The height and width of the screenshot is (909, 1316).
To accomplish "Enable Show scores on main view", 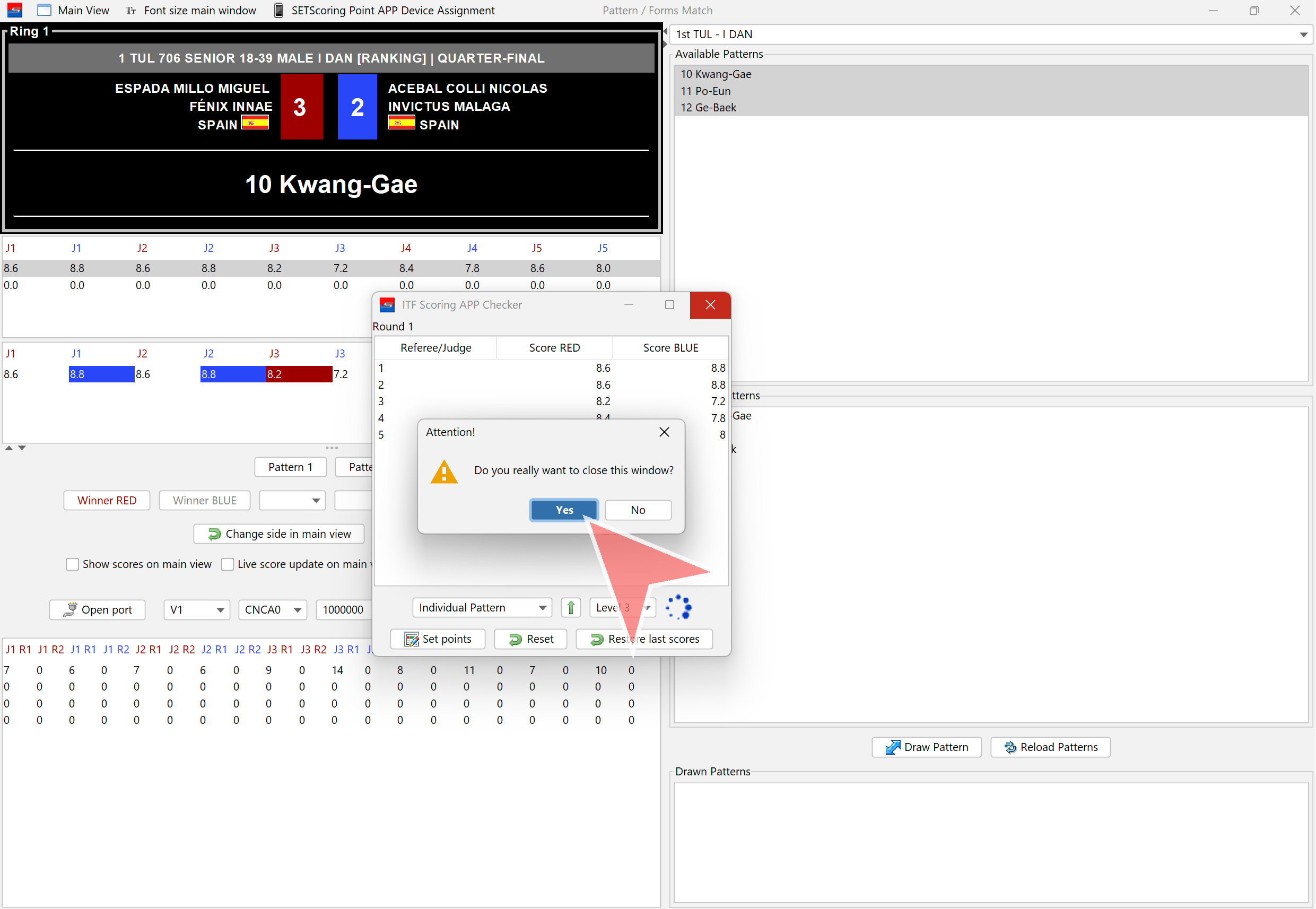I will click(72, 564).
